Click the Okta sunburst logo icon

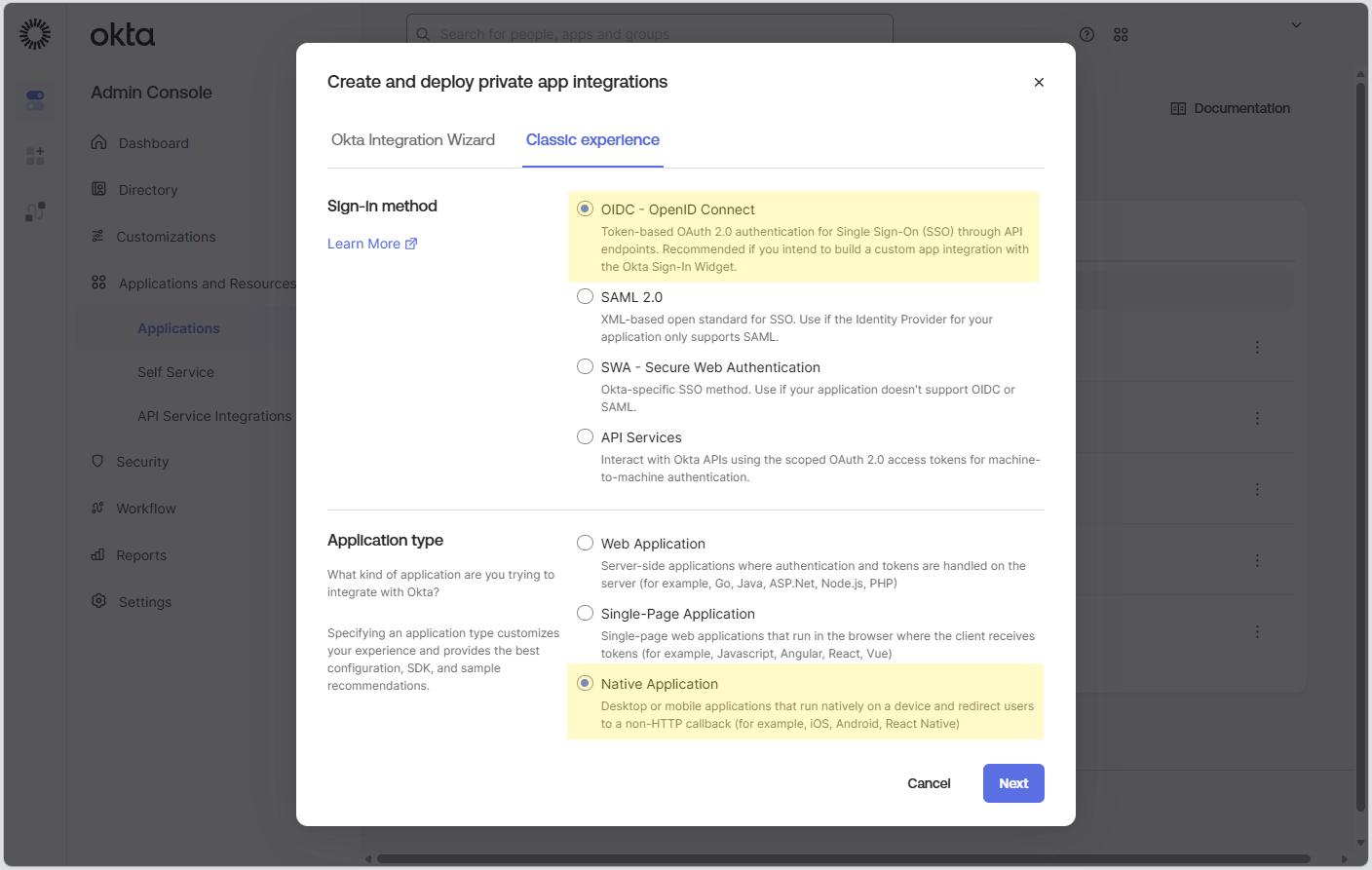(35, 34)
